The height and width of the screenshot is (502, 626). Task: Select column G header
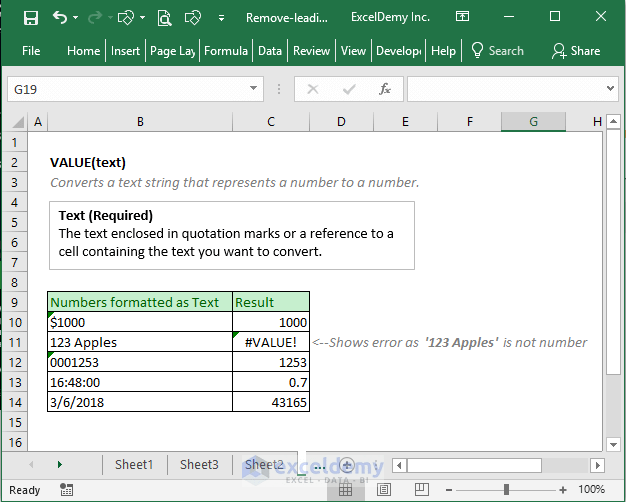(x=533, y=121)
